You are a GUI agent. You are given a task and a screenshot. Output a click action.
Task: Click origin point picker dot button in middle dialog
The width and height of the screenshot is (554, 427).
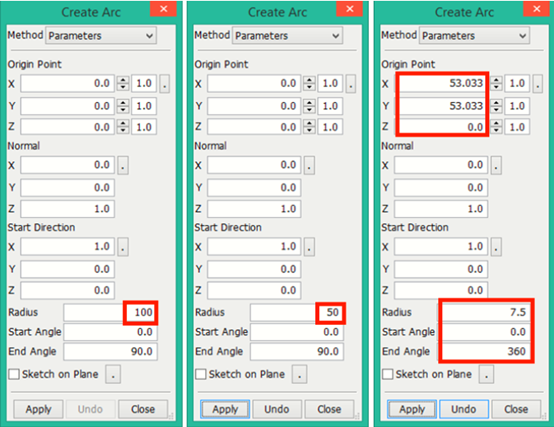pos(351,84)
